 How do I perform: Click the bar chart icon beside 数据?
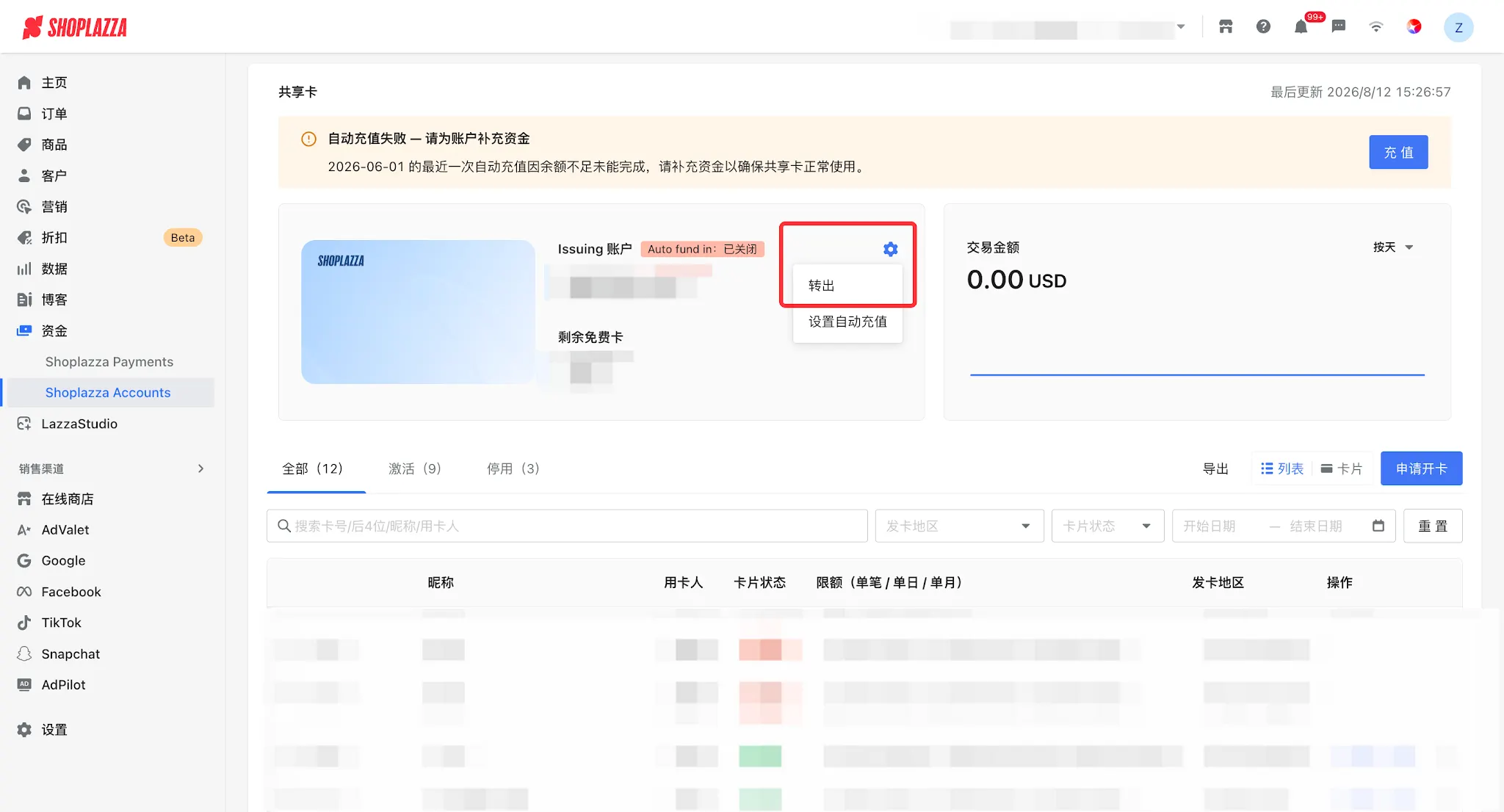[24, 269]
